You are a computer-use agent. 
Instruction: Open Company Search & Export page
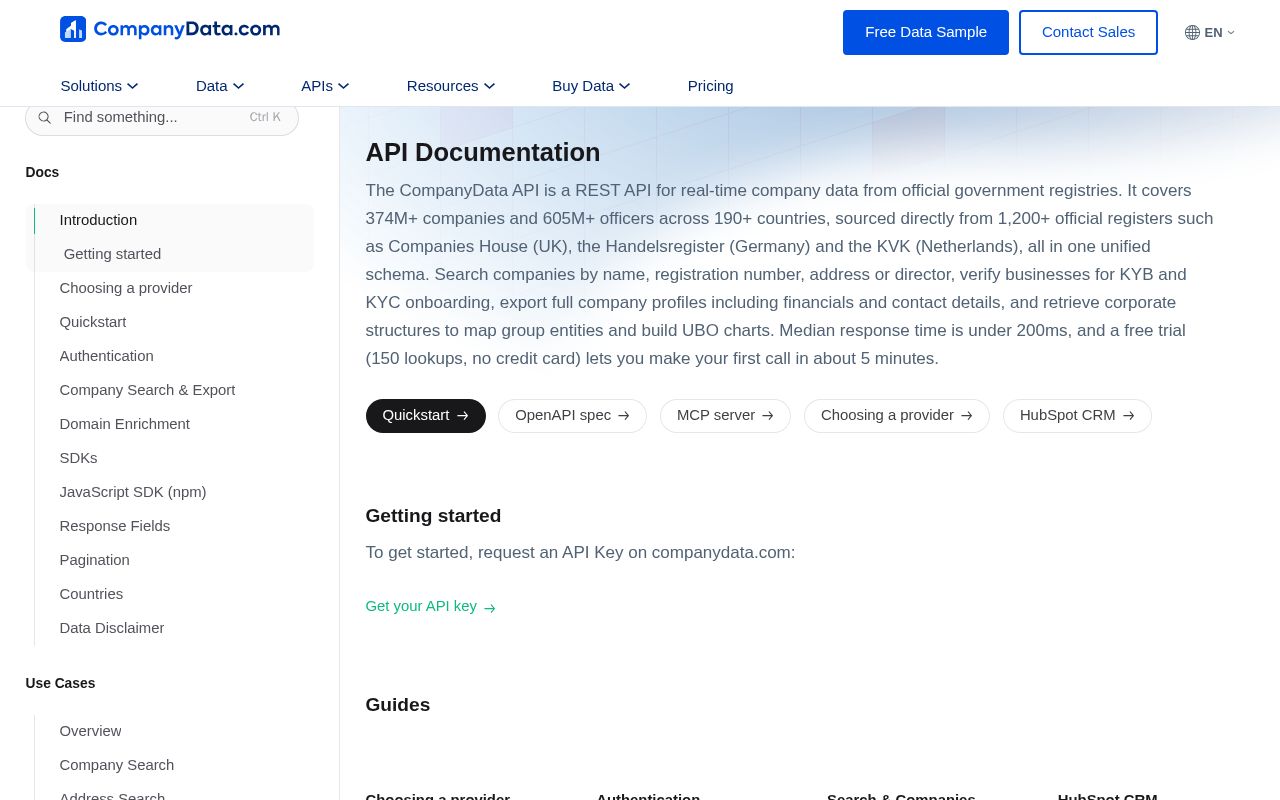pyautogui.click(x=148, y=390)
